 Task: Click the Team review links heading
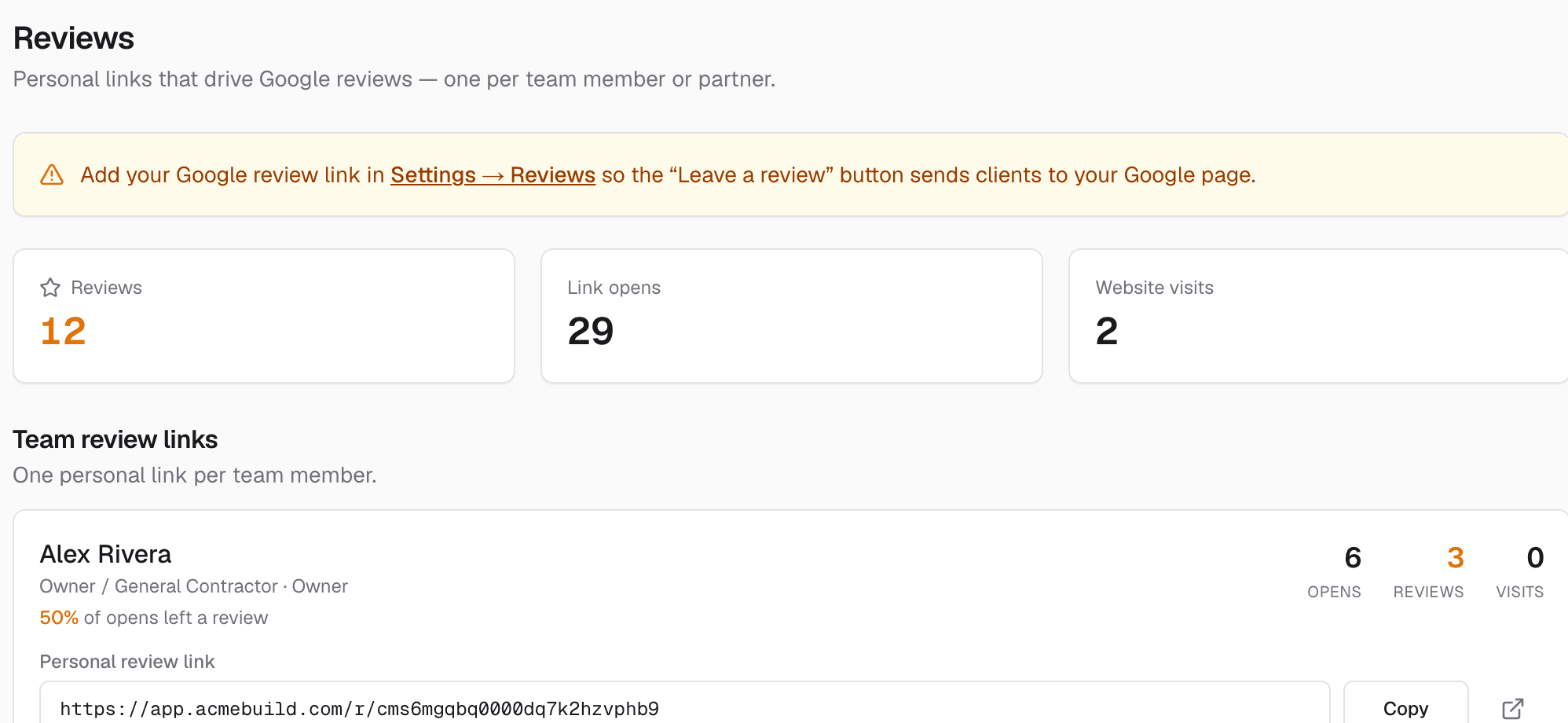[x=115, y=439]
